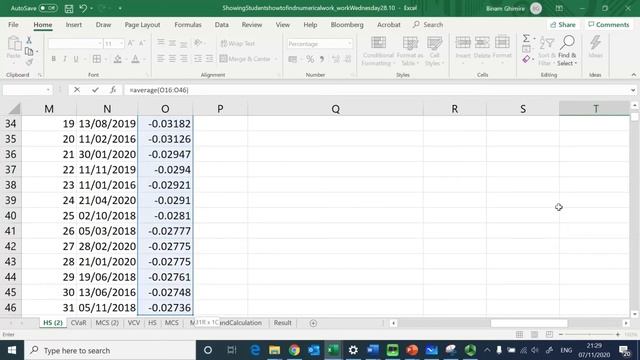Toggle Wrap Text
640x360 pixels.
point(238,43)
